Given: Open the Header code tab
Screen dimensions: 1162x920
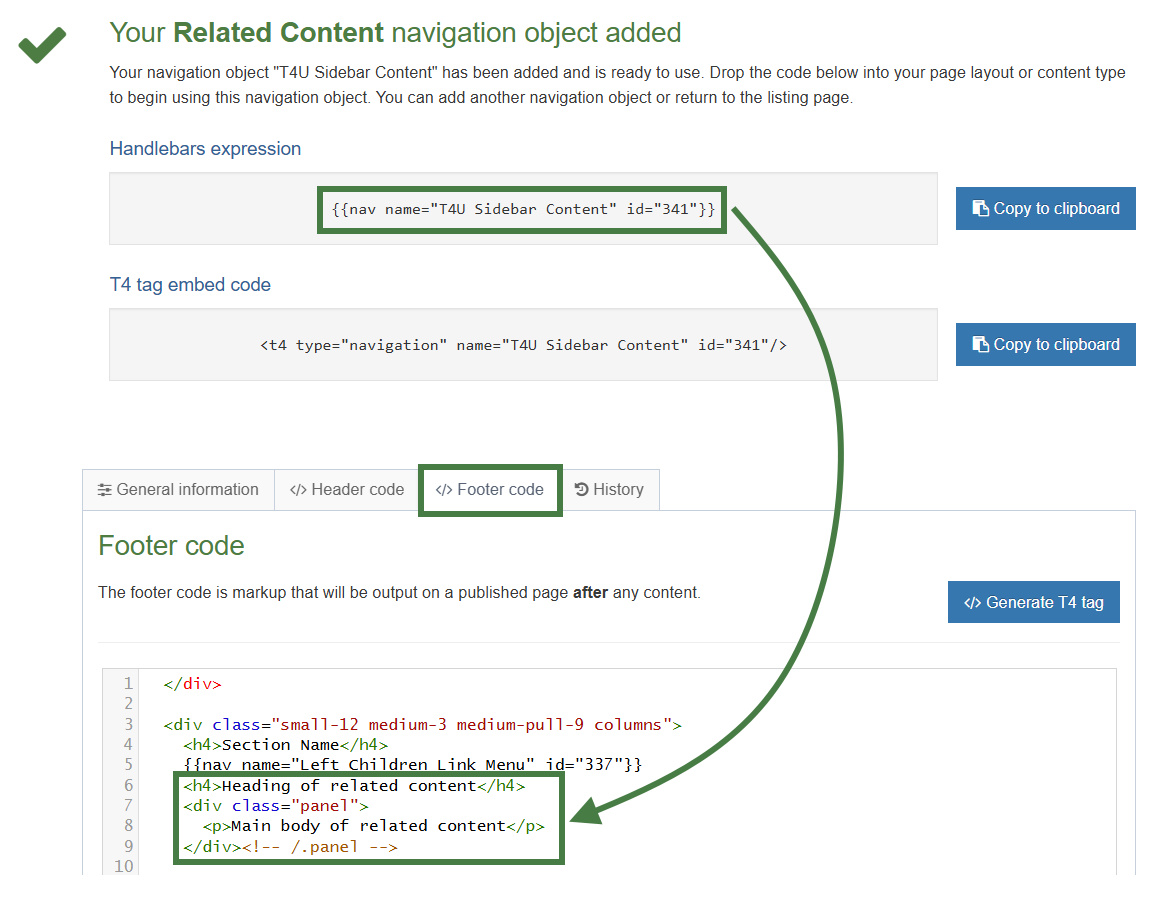Looking at the screenshot, I should click(x=346, y=489).
